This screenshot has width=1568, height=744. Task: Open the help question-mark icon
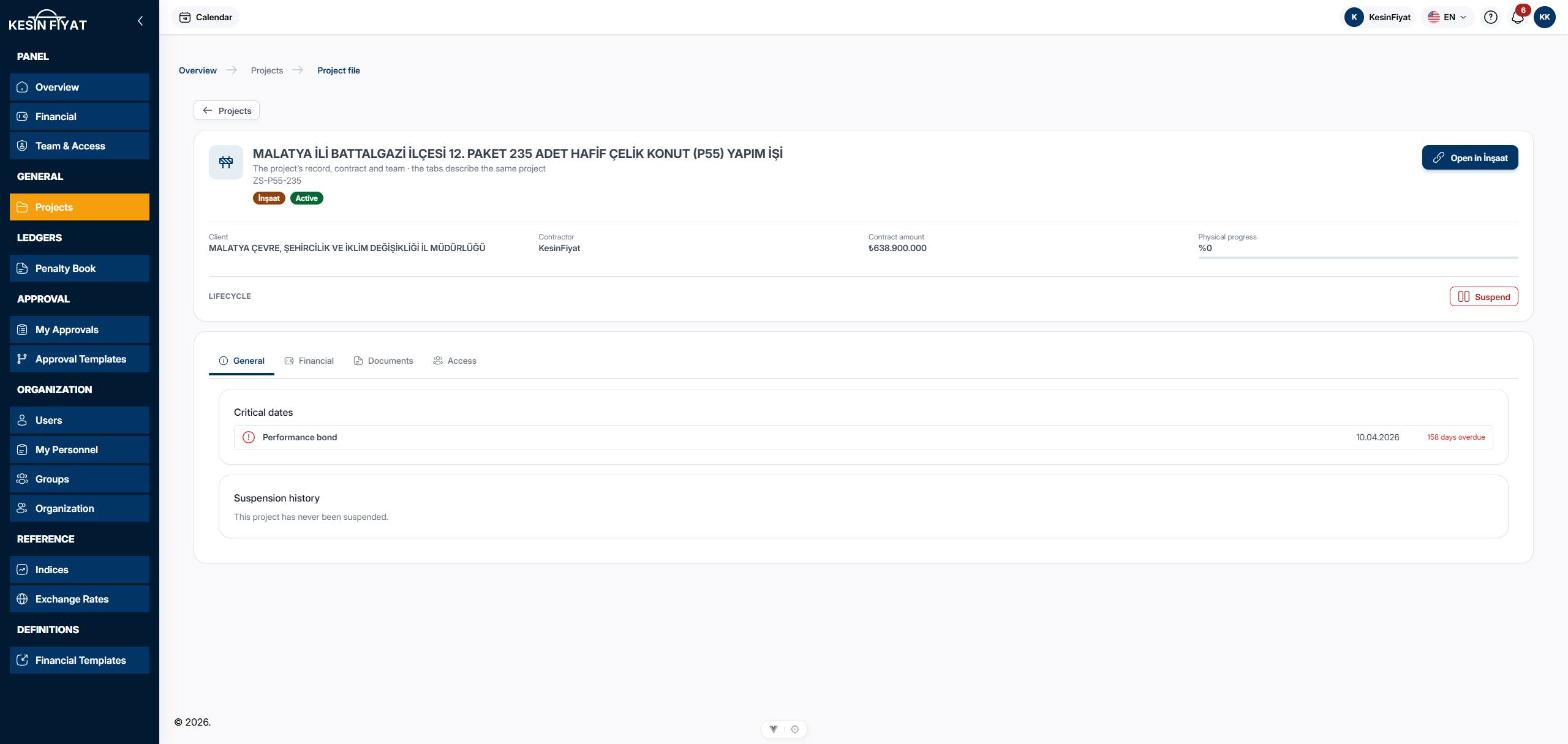pyautogui.click(x=1491, y=17)
